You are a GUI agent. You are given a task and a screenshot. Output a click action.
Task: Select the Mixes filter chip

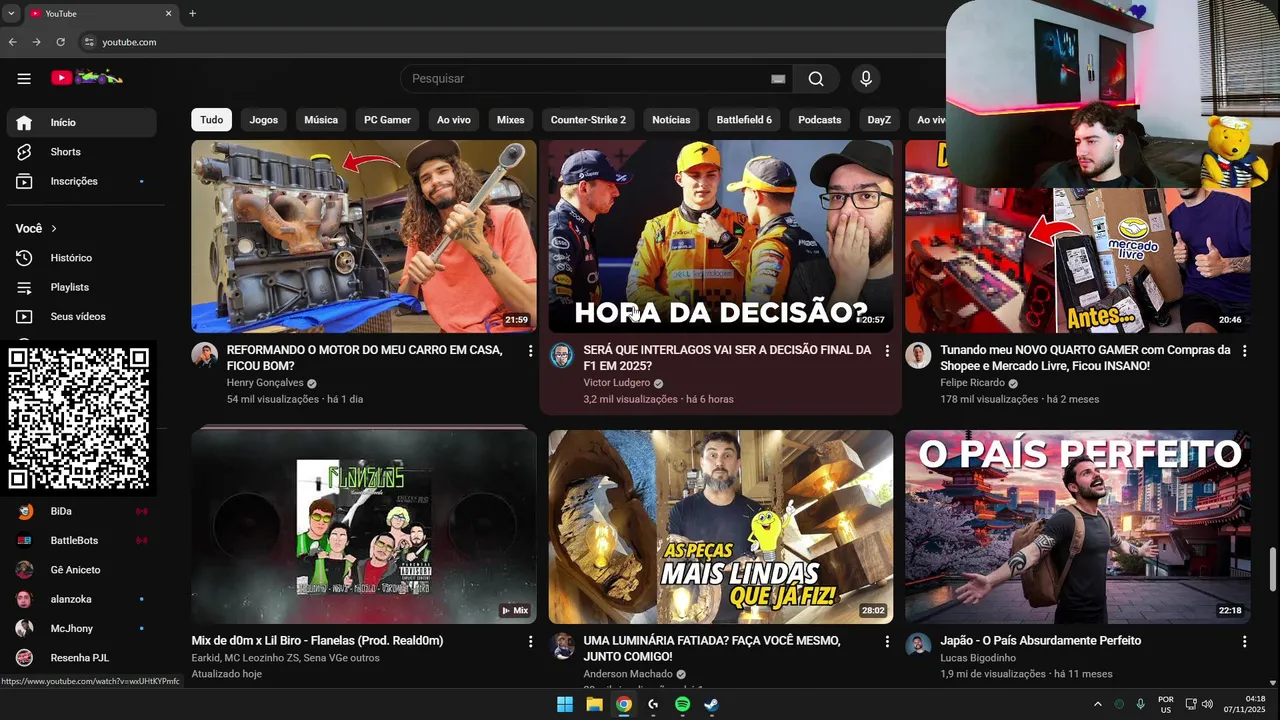point(511,120)
